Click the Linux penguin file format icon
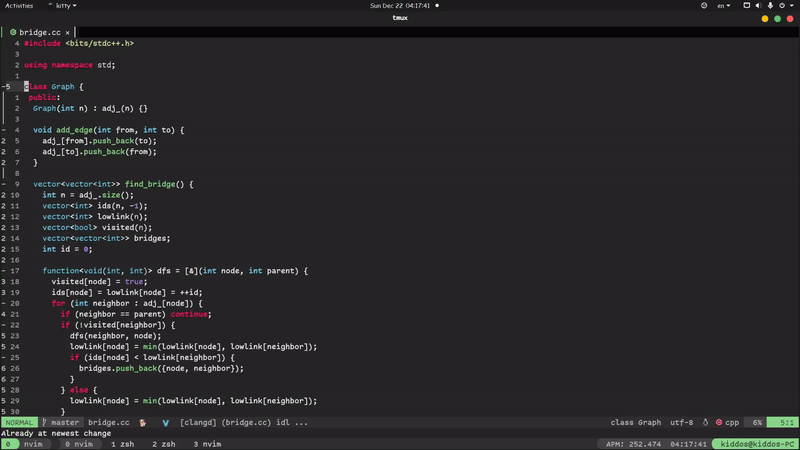This screenshot has width=800, height=450. 706,423
